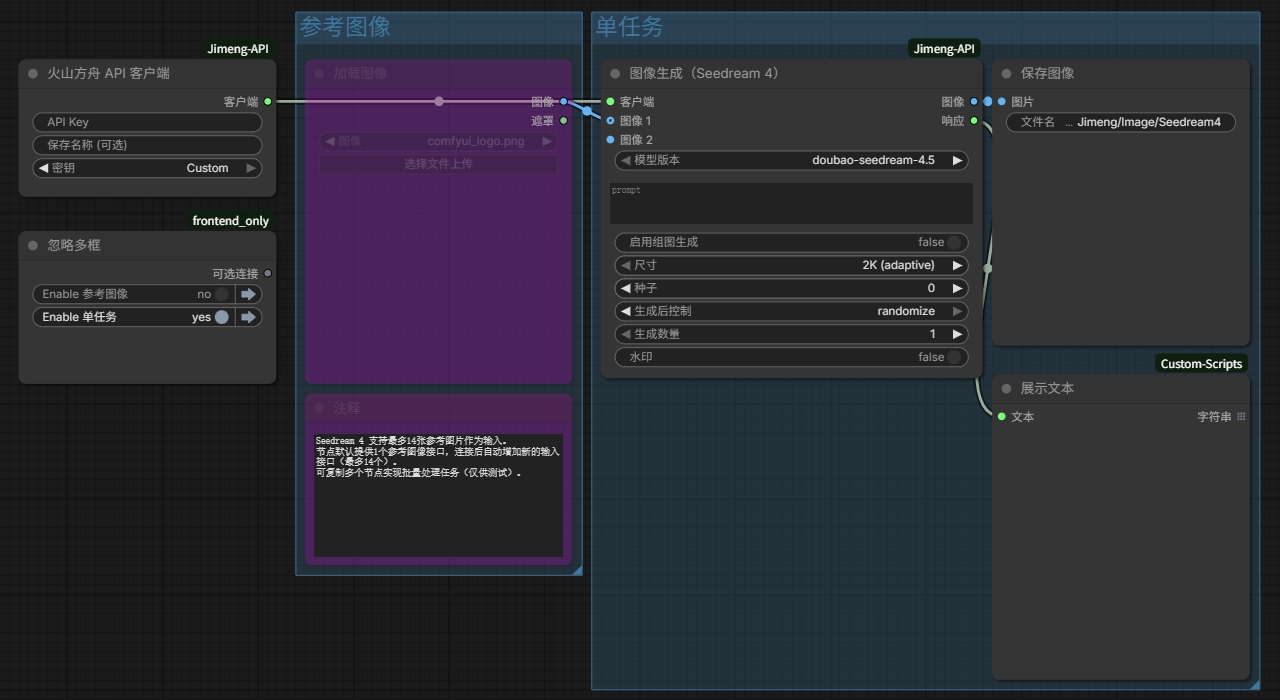The image size is (1280, 700).
Task: Click next arrow on 密钥 combo
Action: pos(252,168)
